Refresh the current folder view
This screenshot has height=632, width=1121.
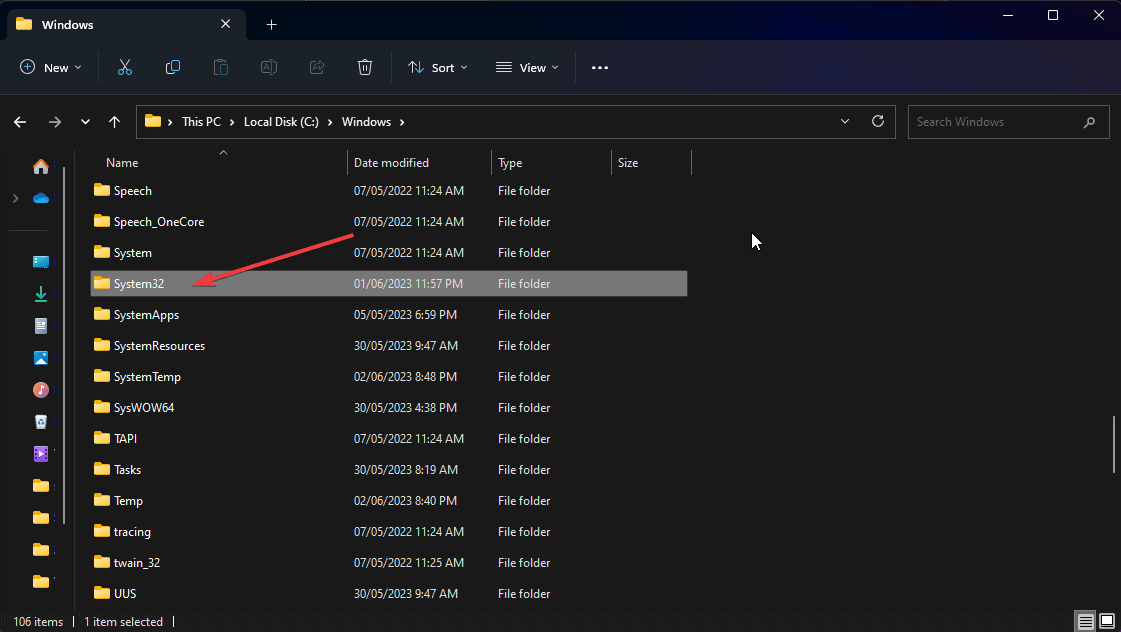[877, 121]
